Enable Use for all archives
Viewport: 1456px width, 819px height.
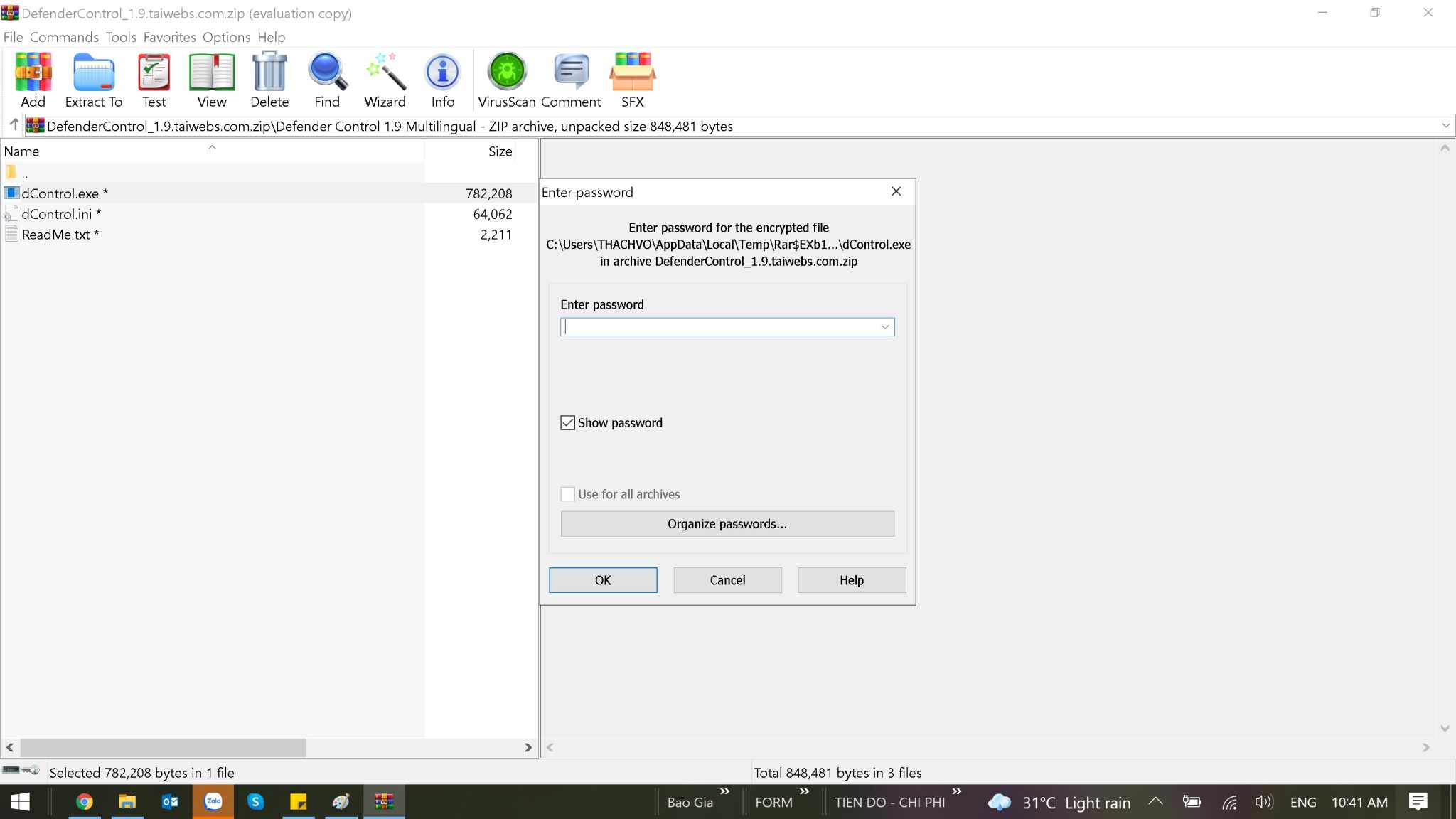[x=567, y=493]
